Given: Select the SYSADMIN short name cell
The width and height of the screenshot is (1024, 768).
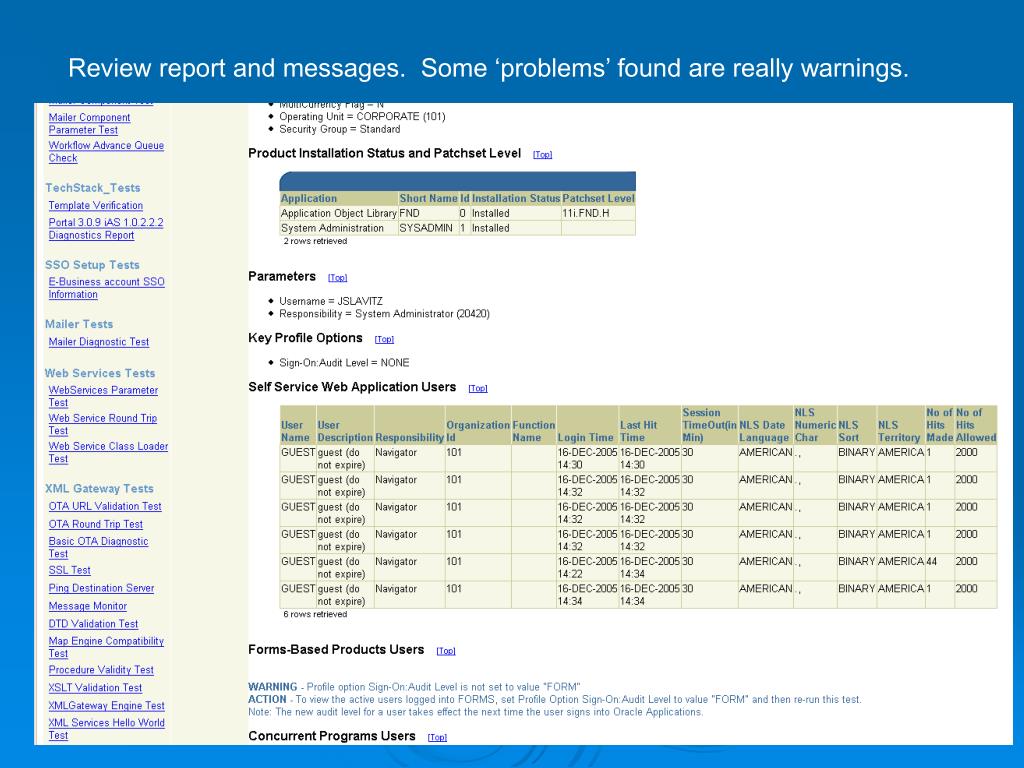Looking at the screenshot, I should [x=426, y=229].
